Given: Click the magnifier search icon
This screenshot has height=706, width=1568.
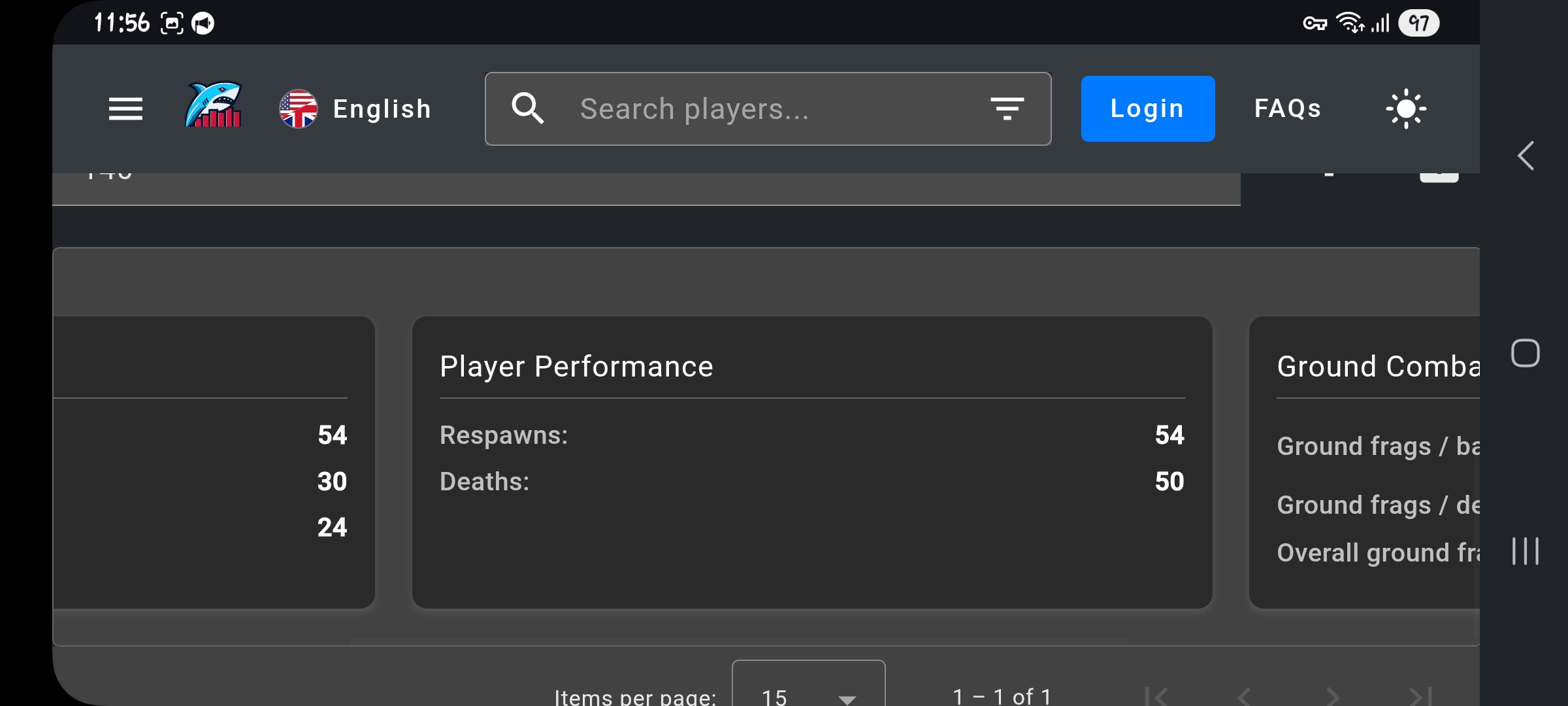Looking at the screenshot, I should click(x=528, y=108).
